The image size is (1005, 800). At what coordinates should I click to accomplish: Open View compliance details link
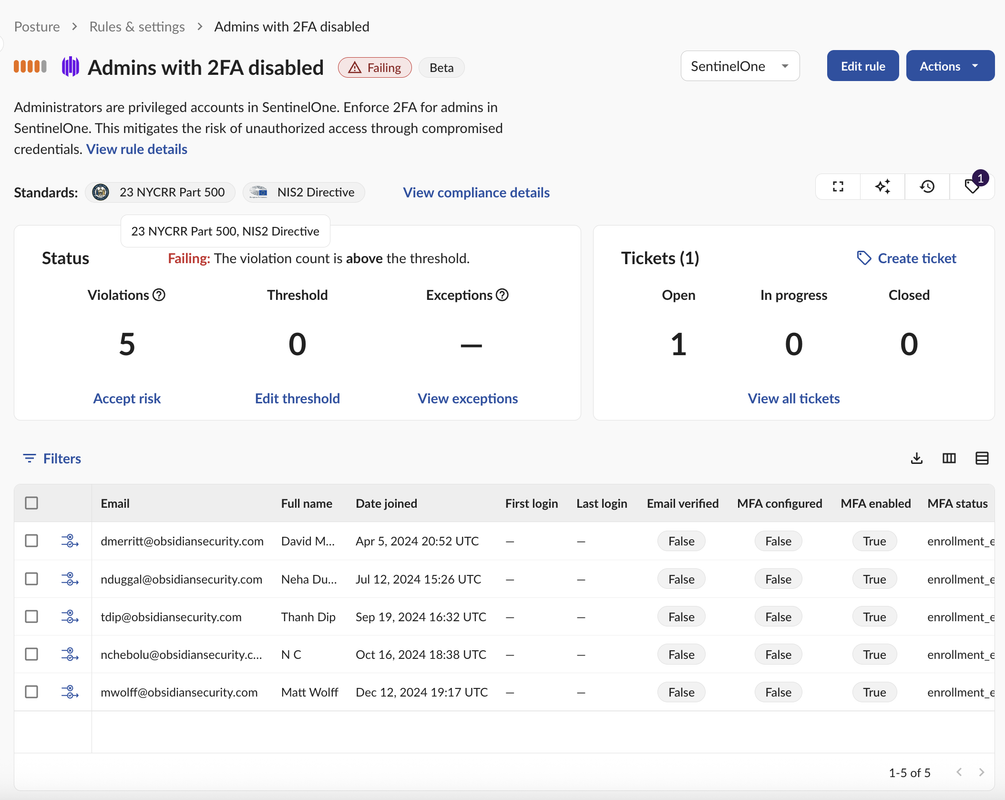[x=476, y=192]
